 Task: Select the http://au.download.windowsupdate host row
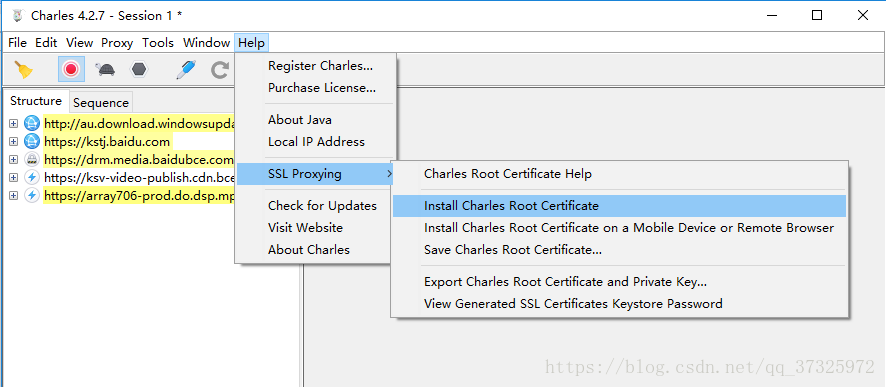click(139, 123)
